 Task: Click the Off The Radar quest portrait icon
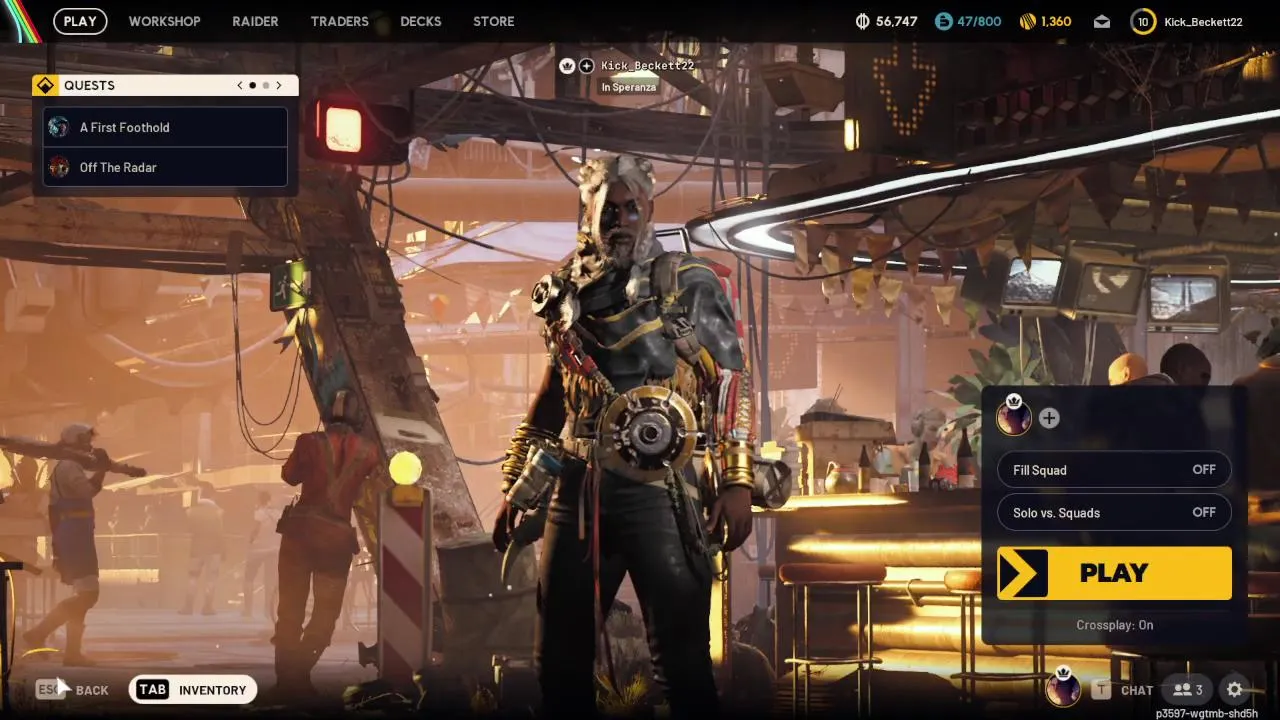coord(59,167)
